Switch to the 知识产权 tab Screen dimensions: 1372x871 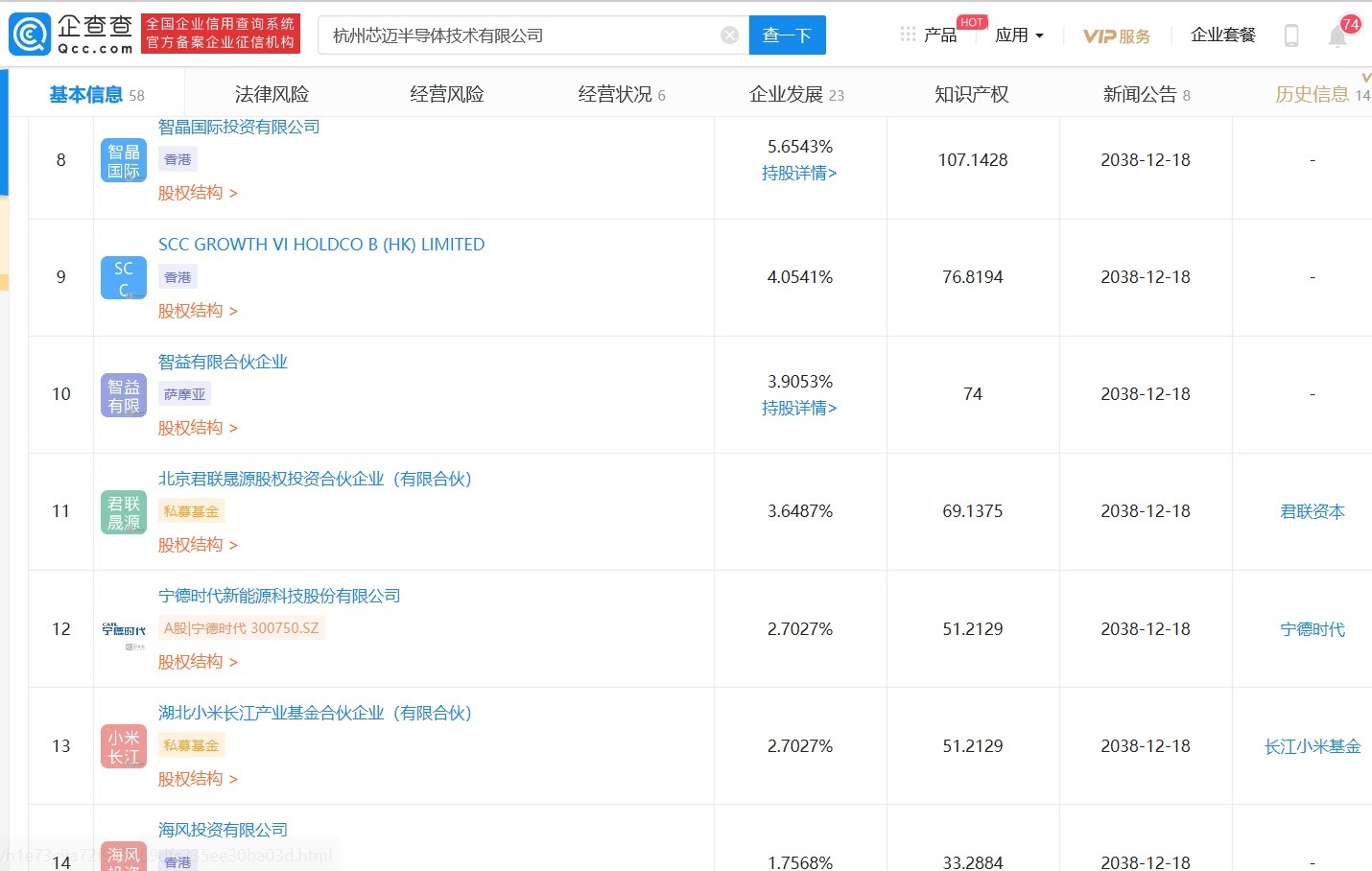pyautogui.click(x=972, y=94)
